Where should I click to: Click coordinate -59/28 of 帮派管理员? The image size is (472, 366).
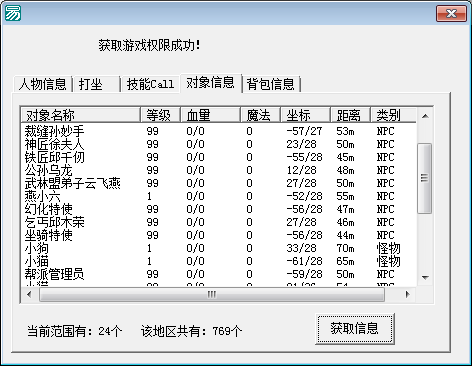pyautogui.click(x=304, y=274)
